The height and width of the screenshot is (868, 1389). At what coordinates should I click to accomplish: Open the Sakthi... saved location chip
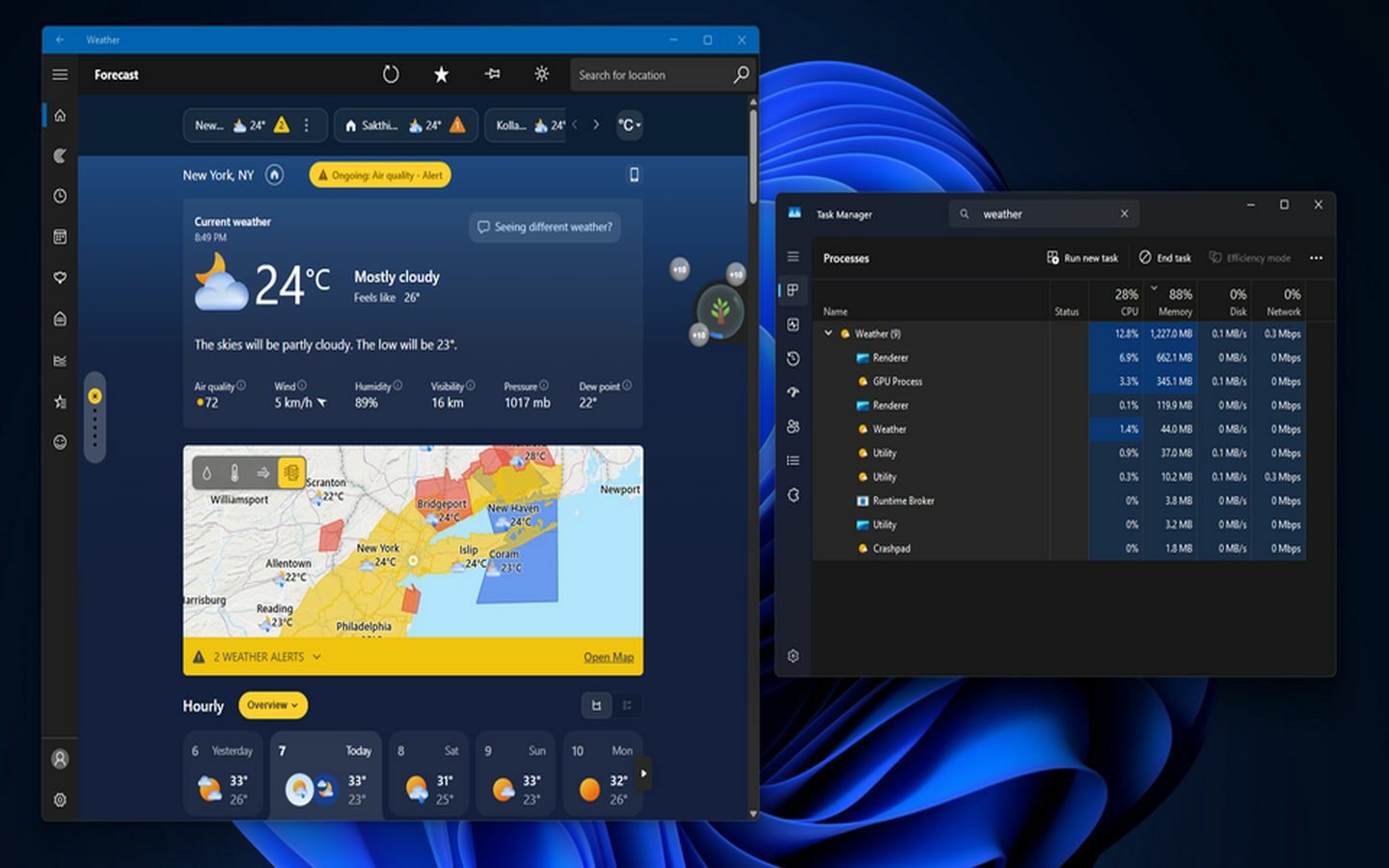[405, 125]
